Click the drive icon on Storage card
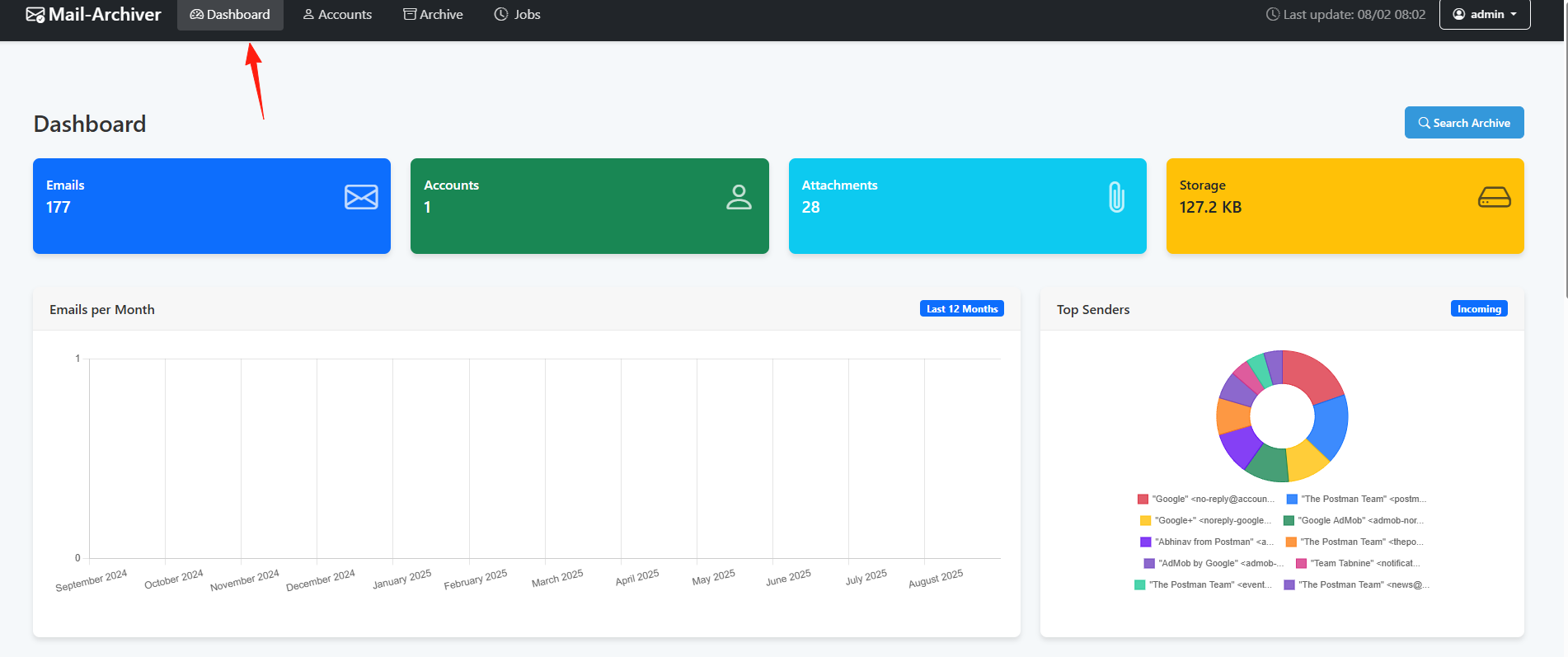Screen dimensions: 1568x657 click(x=1494, y=197)
